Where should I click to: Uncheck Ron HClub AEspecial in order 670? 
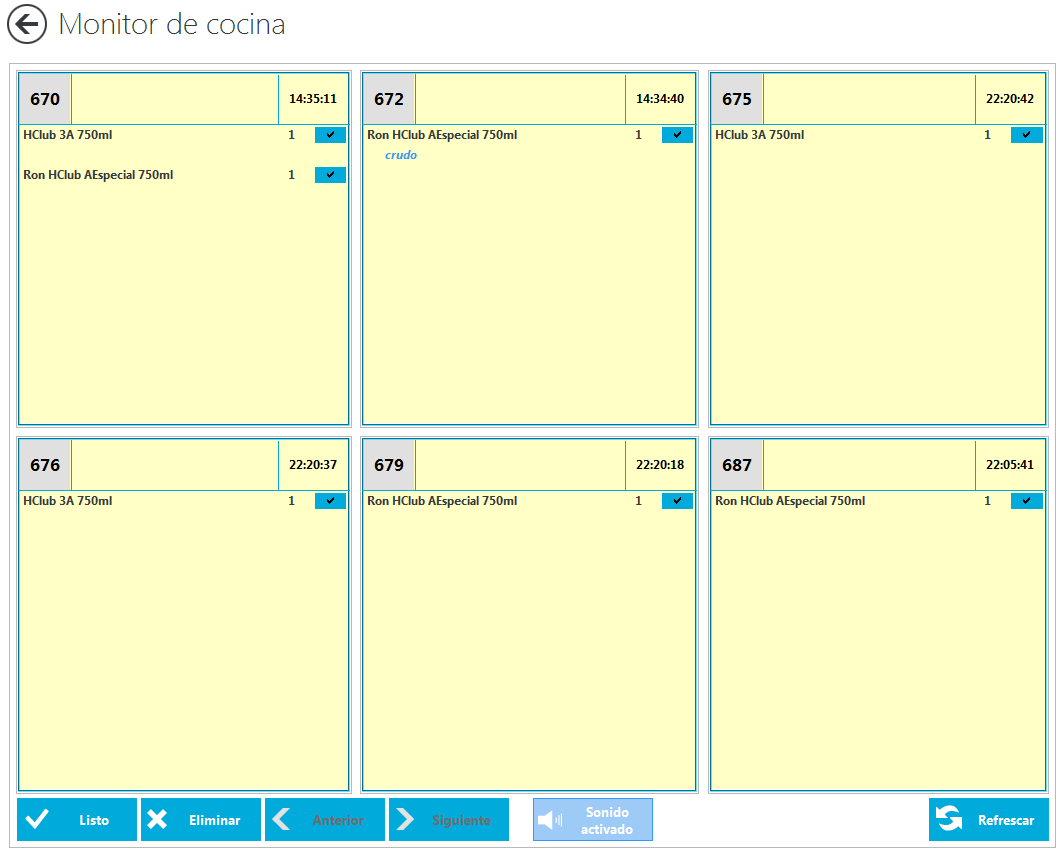click(330, 174)
